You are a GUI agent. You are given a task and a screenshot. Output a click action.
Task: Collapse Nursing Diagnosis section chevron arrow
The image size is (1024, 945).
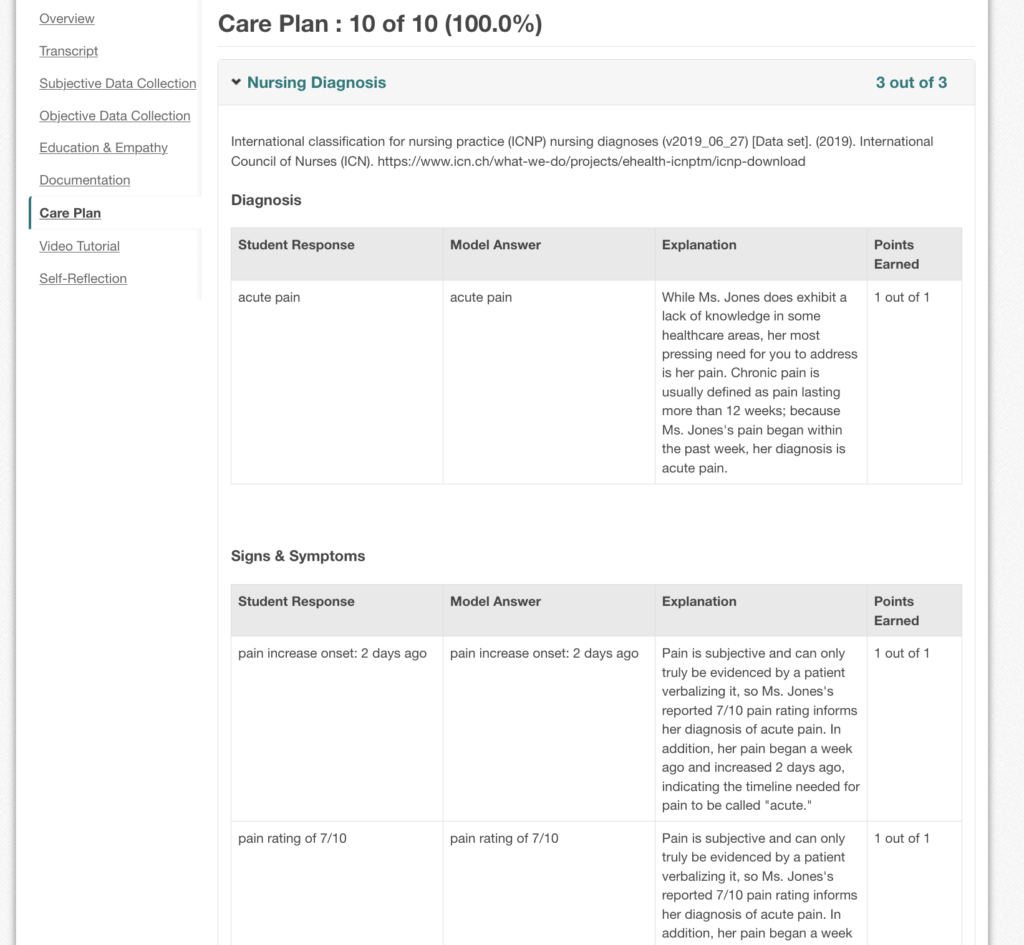click(236, 83)
